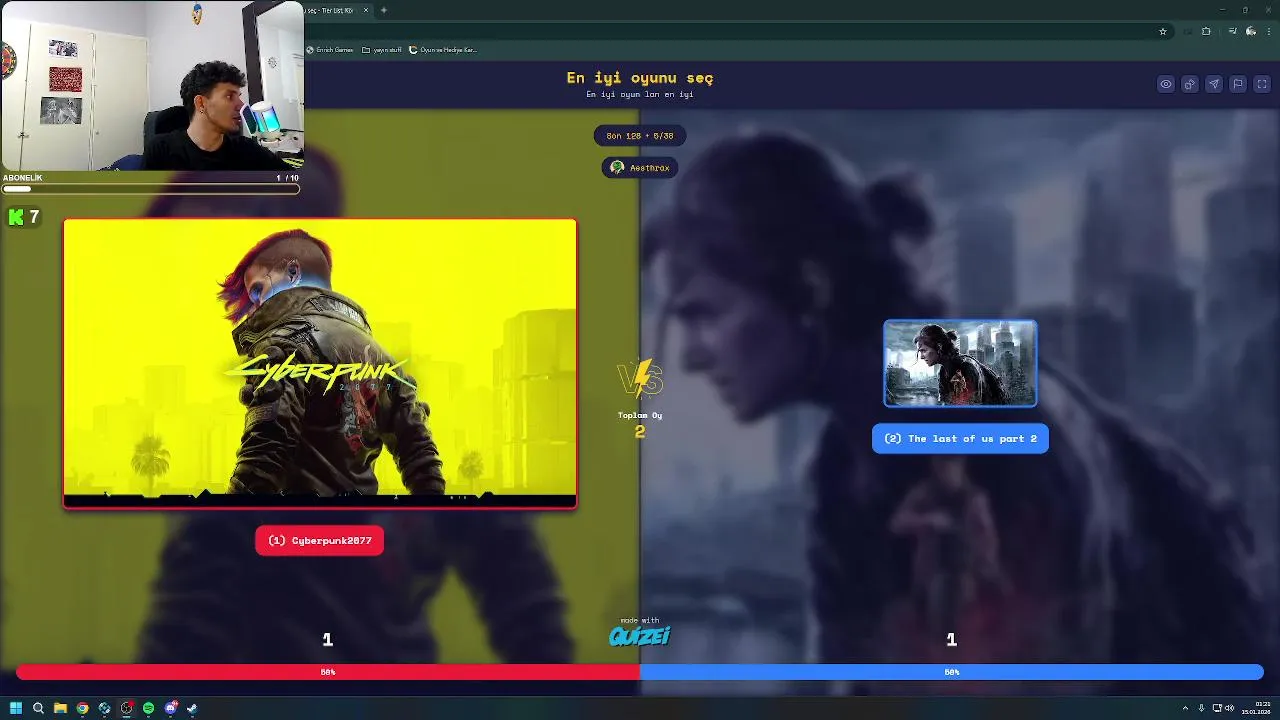Screen dimensions: 1280x720
Task: Open the Windows Start menu
Action: [x=16, y=708]
